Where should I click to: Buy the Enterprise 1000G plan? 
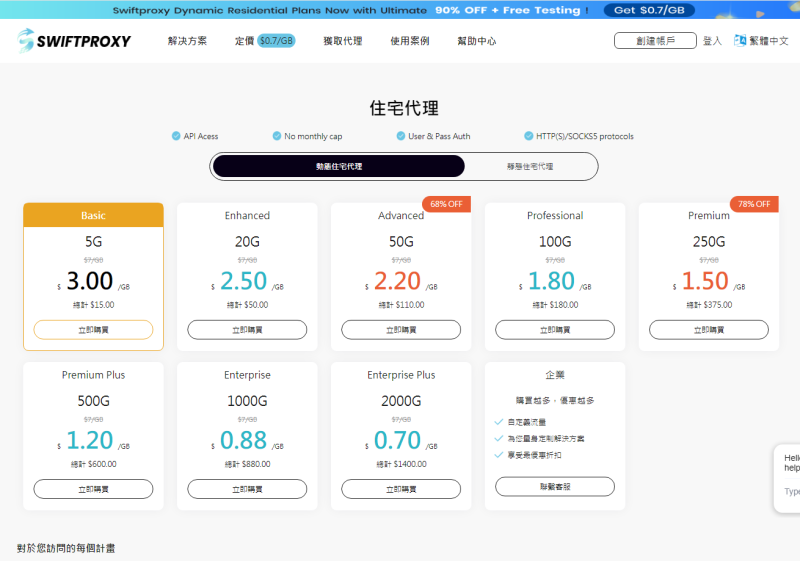point(247,489)
